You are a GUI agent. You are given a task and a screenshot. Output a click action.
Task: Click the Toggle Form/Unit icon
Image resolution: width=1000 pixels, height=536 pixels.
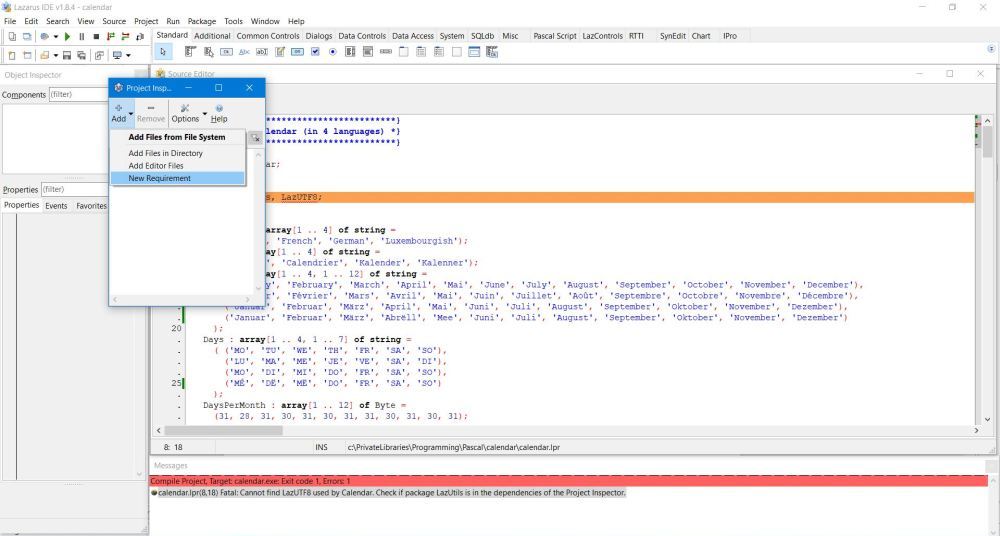pos(99,55)
